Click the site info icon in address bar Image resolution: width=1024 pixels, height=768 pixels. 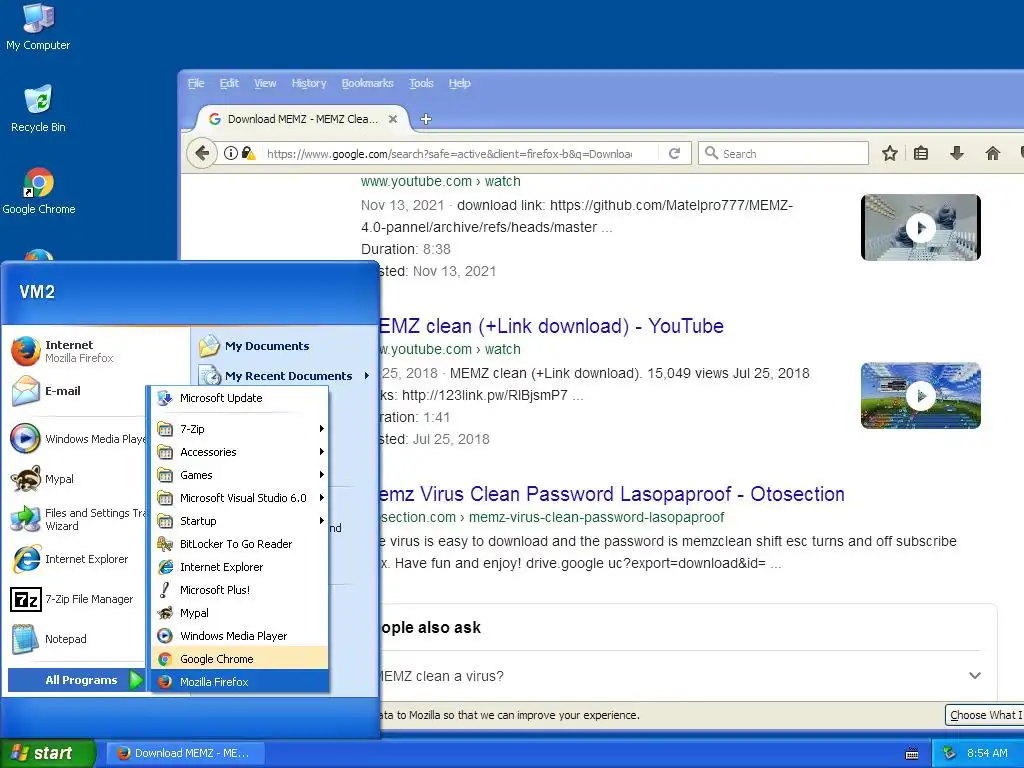point(231,153)
